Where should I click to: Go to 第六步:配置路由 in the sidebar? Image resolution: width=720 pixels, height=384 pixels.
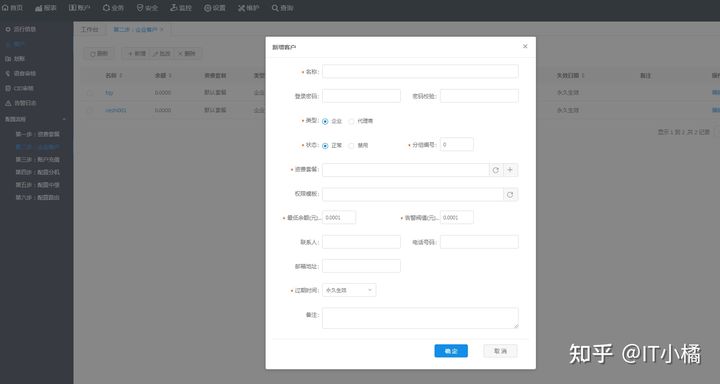[38, 198]
